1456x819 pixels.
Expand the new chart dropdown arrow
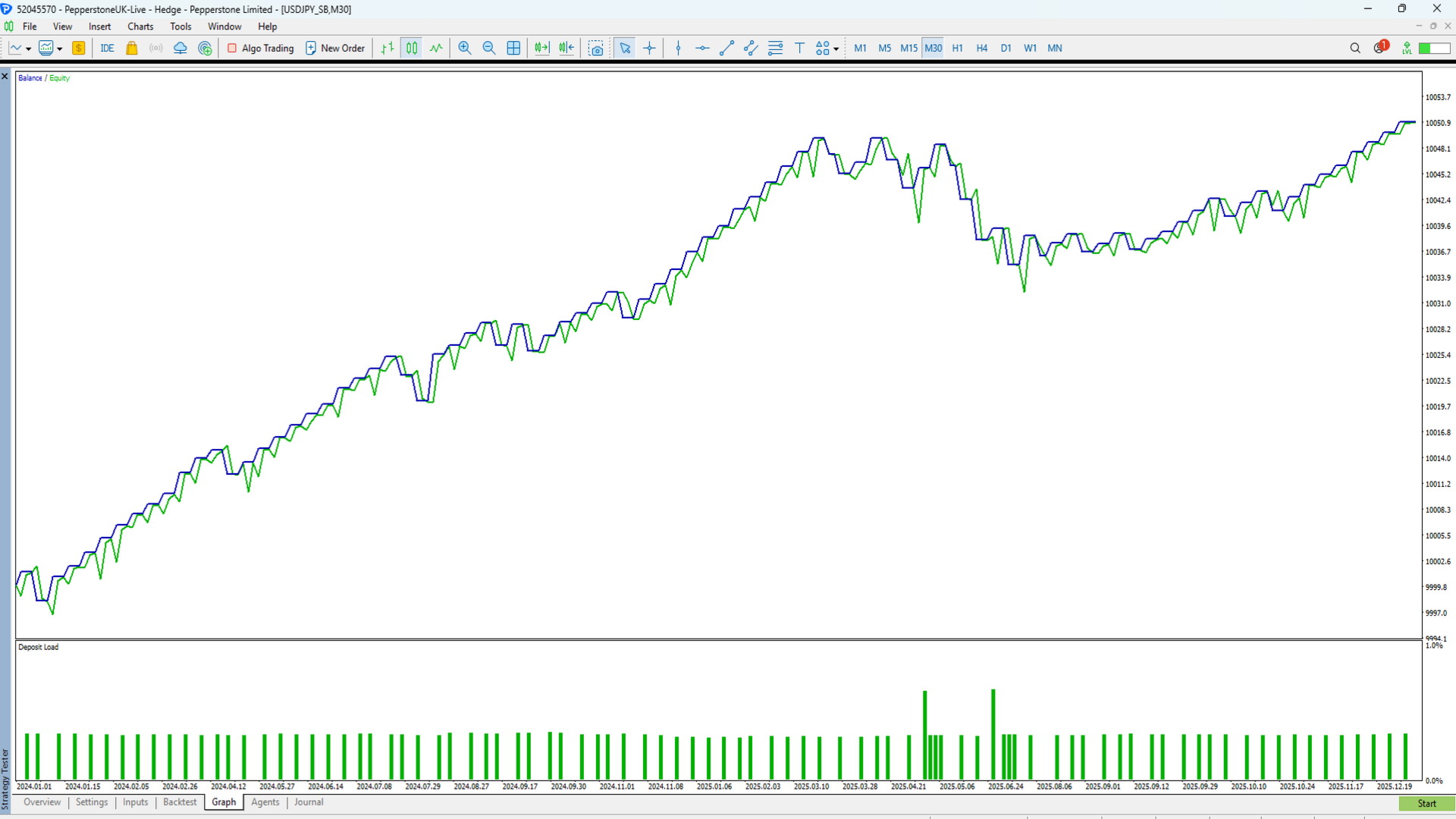29,49
